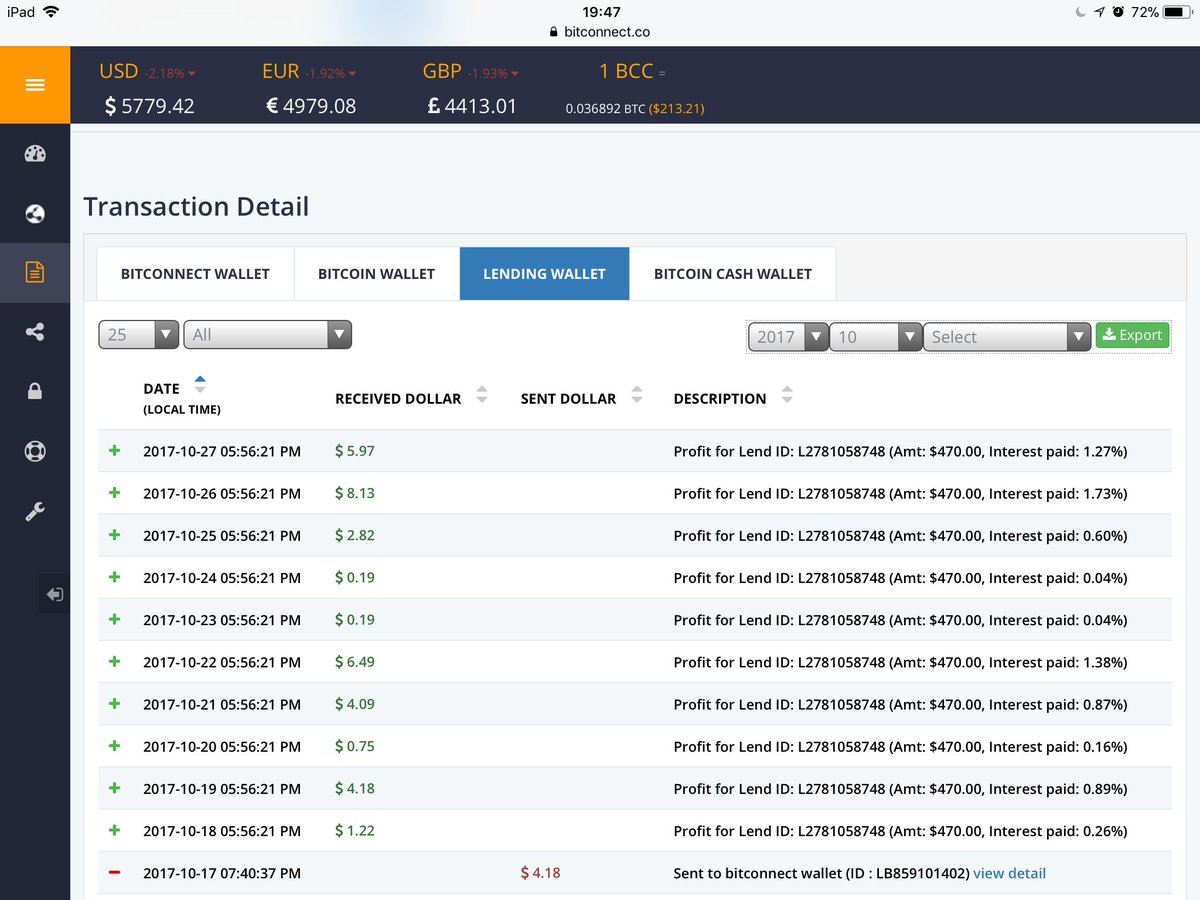Sort the Description column
Image resolution: width=1200 pixels, height=900 pixels.
point(787,396)
